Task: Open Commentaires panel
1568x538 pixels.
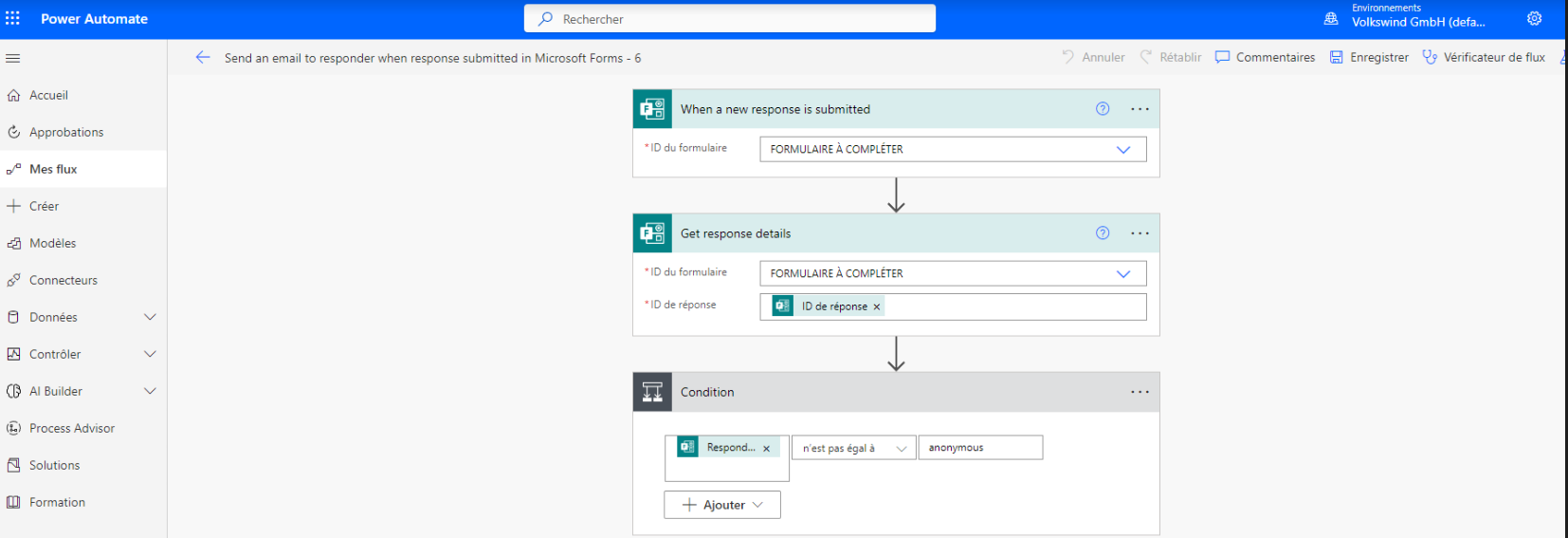Action: pyautogui.click(x=1265, y=57)
